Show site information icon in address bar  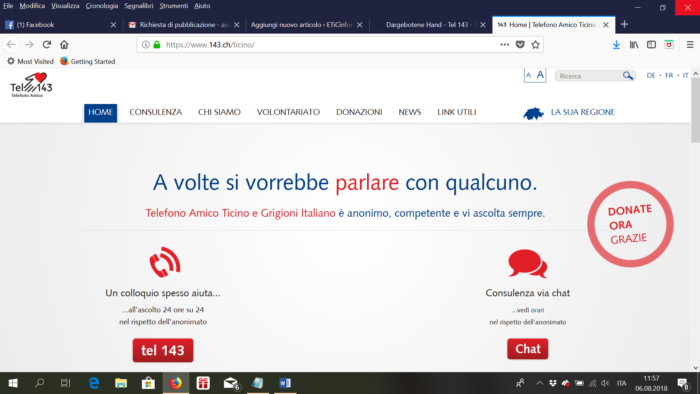pyautogui.click(x=146, y=45)
